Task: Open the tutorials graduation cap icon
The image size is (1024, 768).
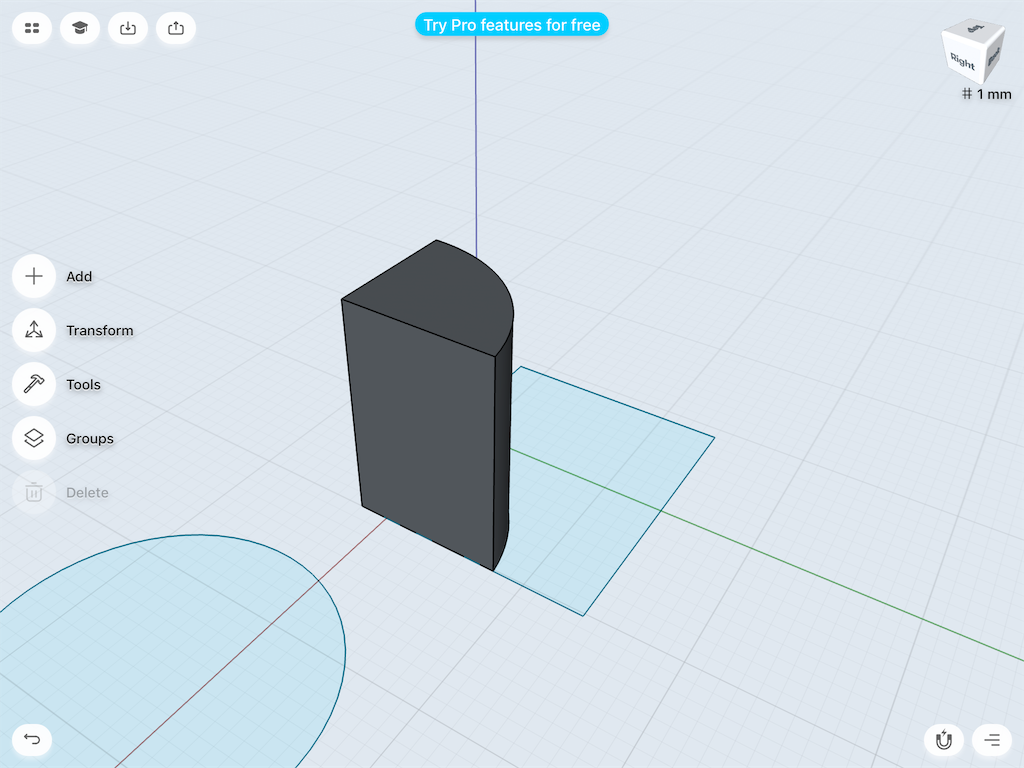Action: click(x=80, y=28)
